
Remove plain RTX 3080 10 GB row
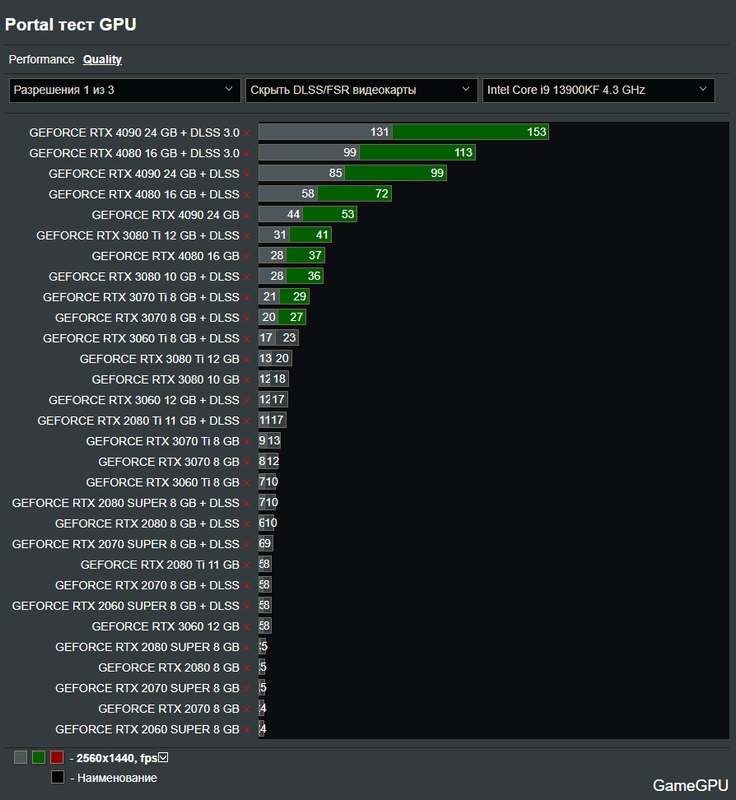[247, 380]
